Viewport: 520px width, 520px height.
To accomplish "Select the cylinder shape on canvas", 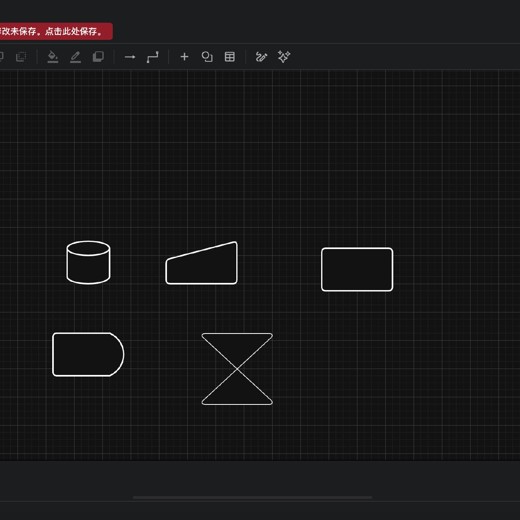I will (x=88, y=263).
